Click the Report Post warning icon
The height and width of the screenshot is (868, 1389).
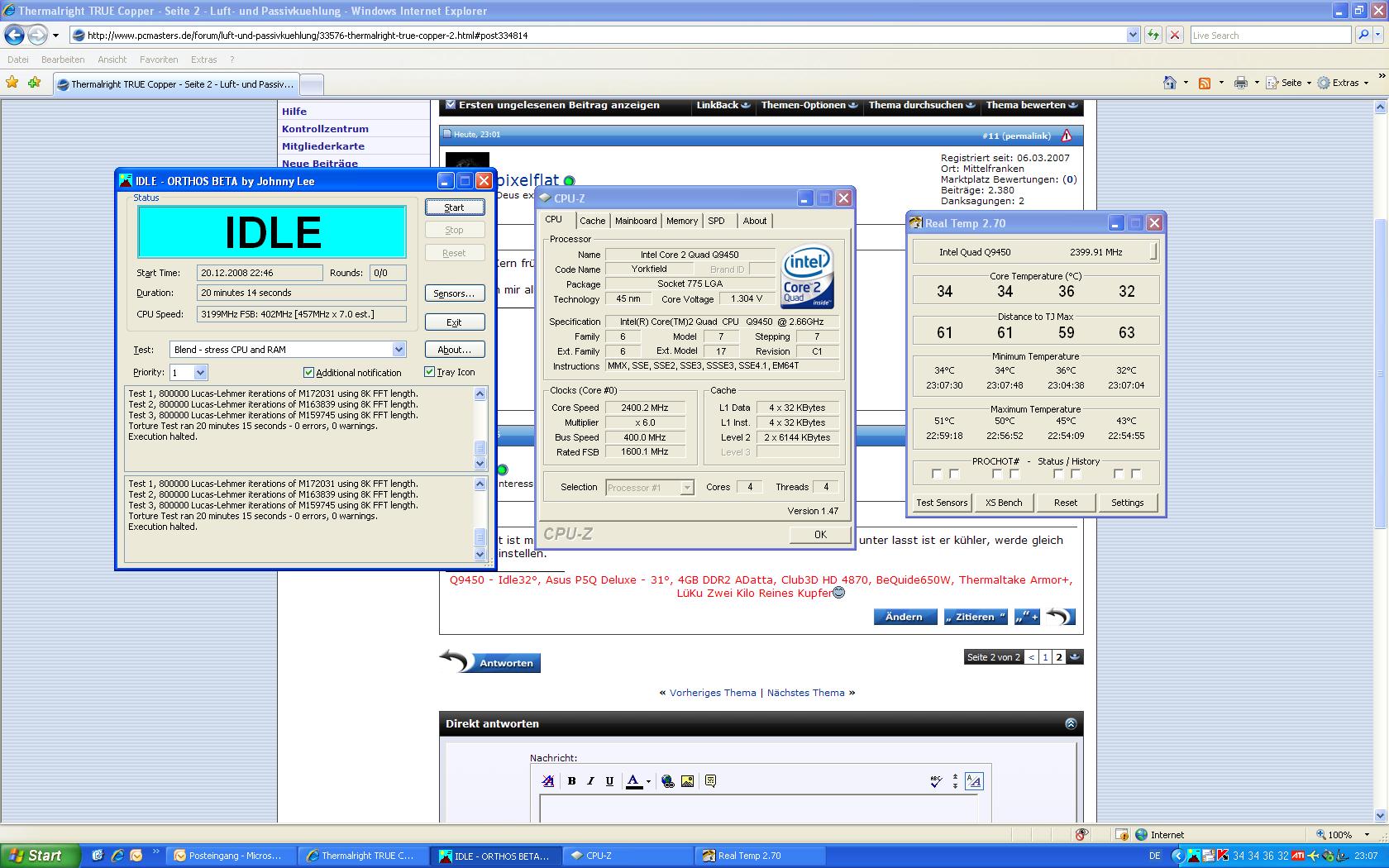[1067, 135]
